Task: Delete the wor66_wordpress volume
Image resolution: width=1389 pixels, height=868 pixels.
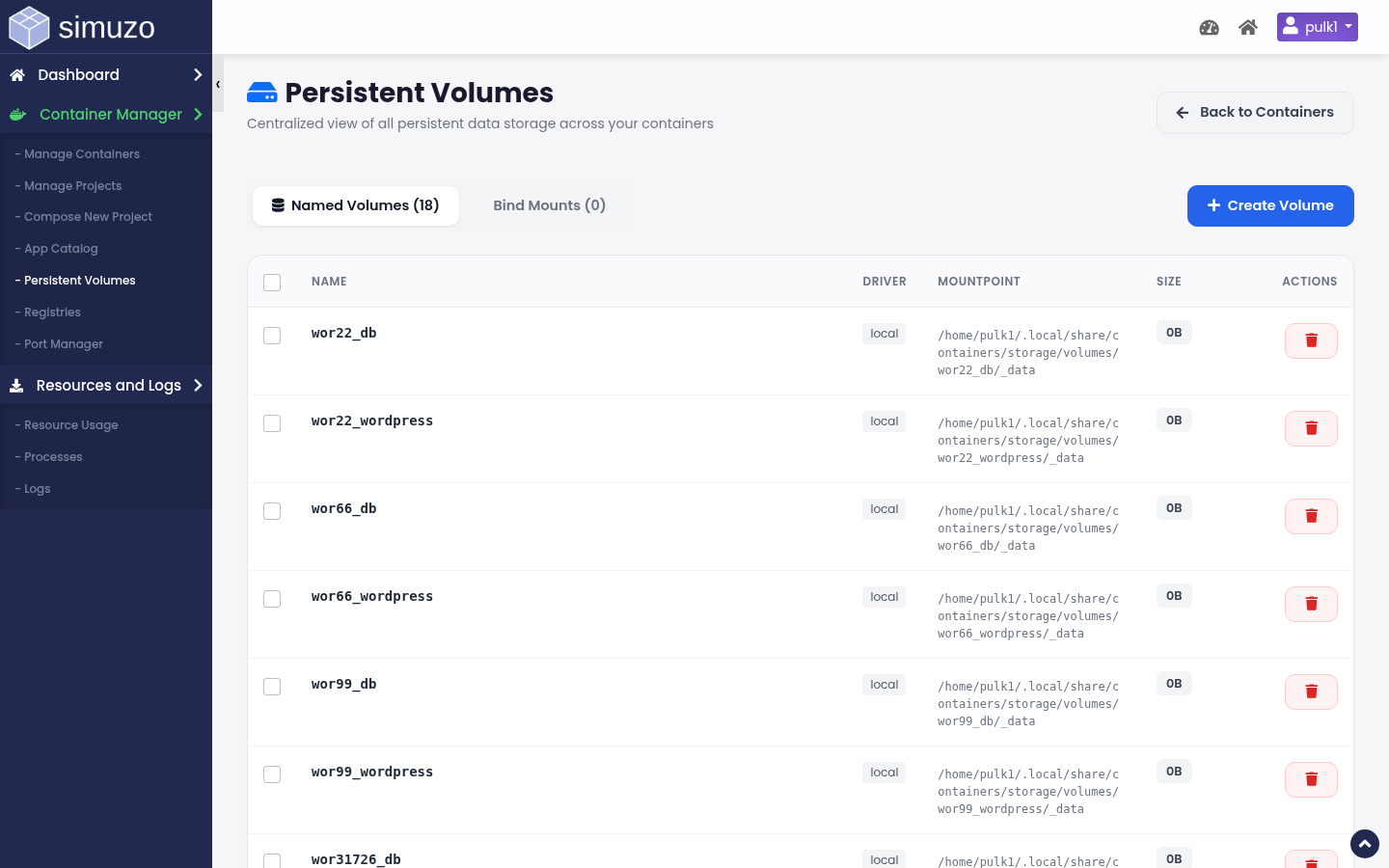Action: [1311, 604]
